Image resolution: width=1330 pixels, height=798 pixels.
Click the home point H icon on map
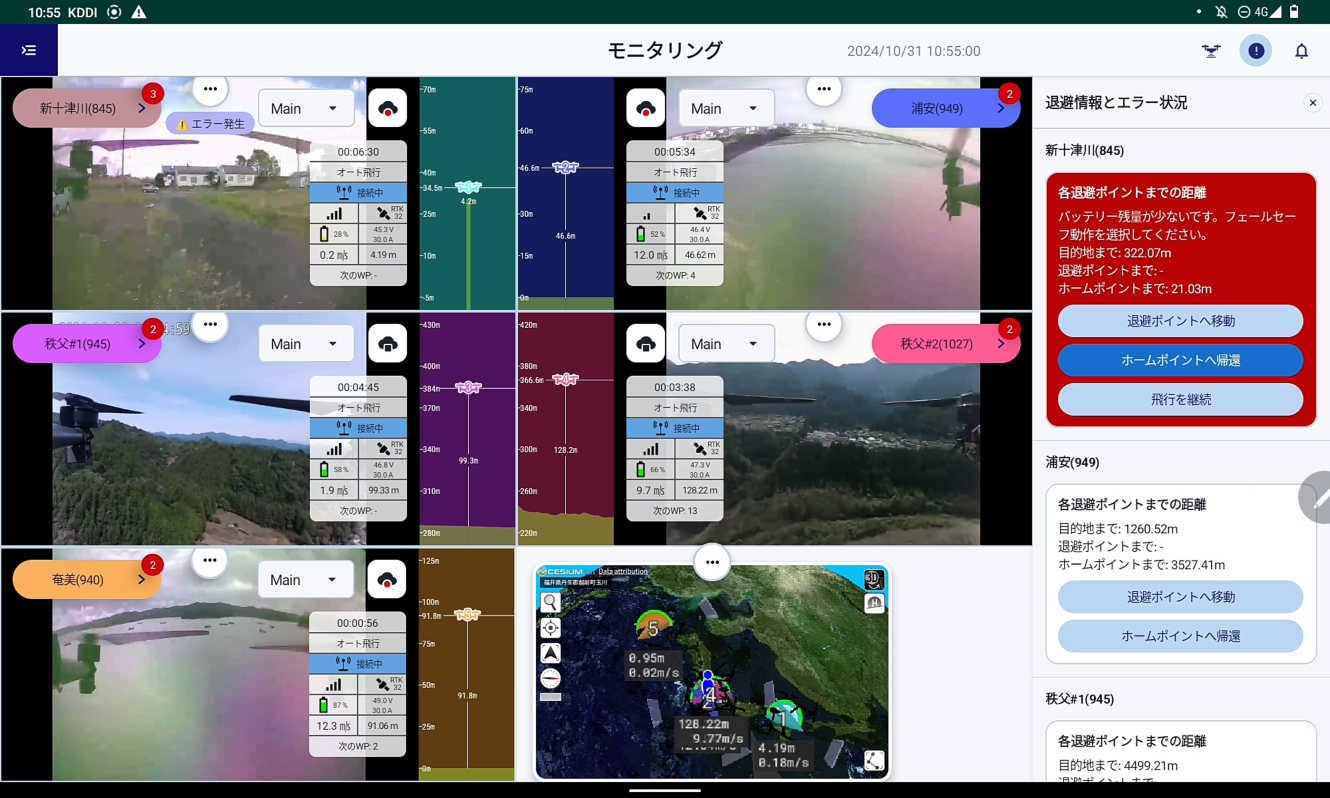[x=874, y=603]
